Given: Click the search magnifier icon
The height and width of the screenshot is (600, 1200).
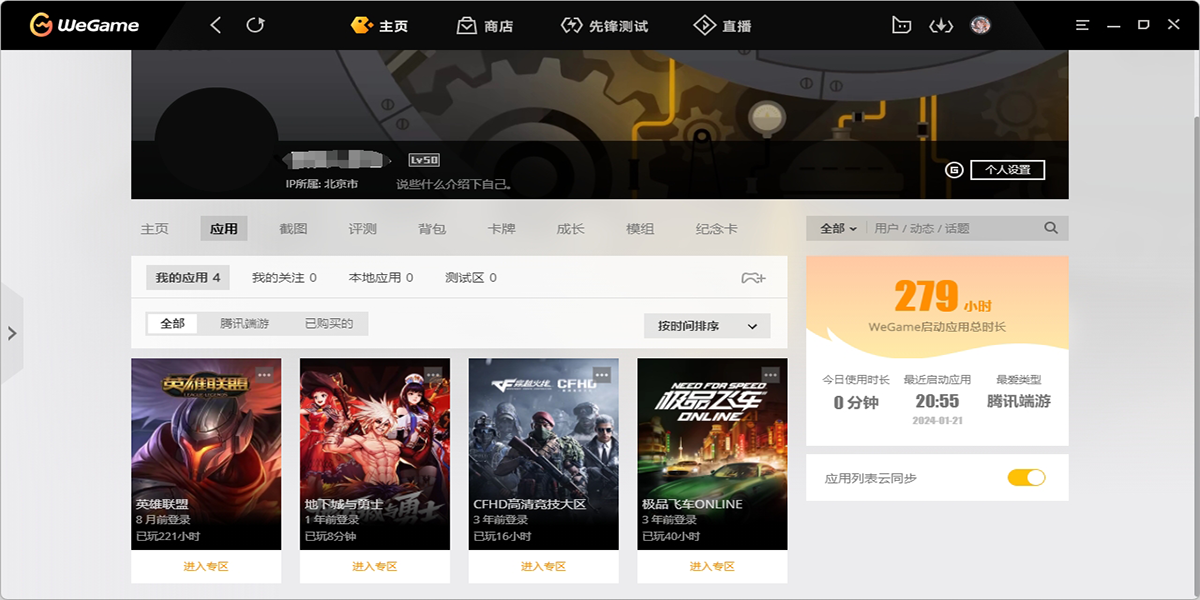Looking at the screenshot, I should click(1051, 228).
